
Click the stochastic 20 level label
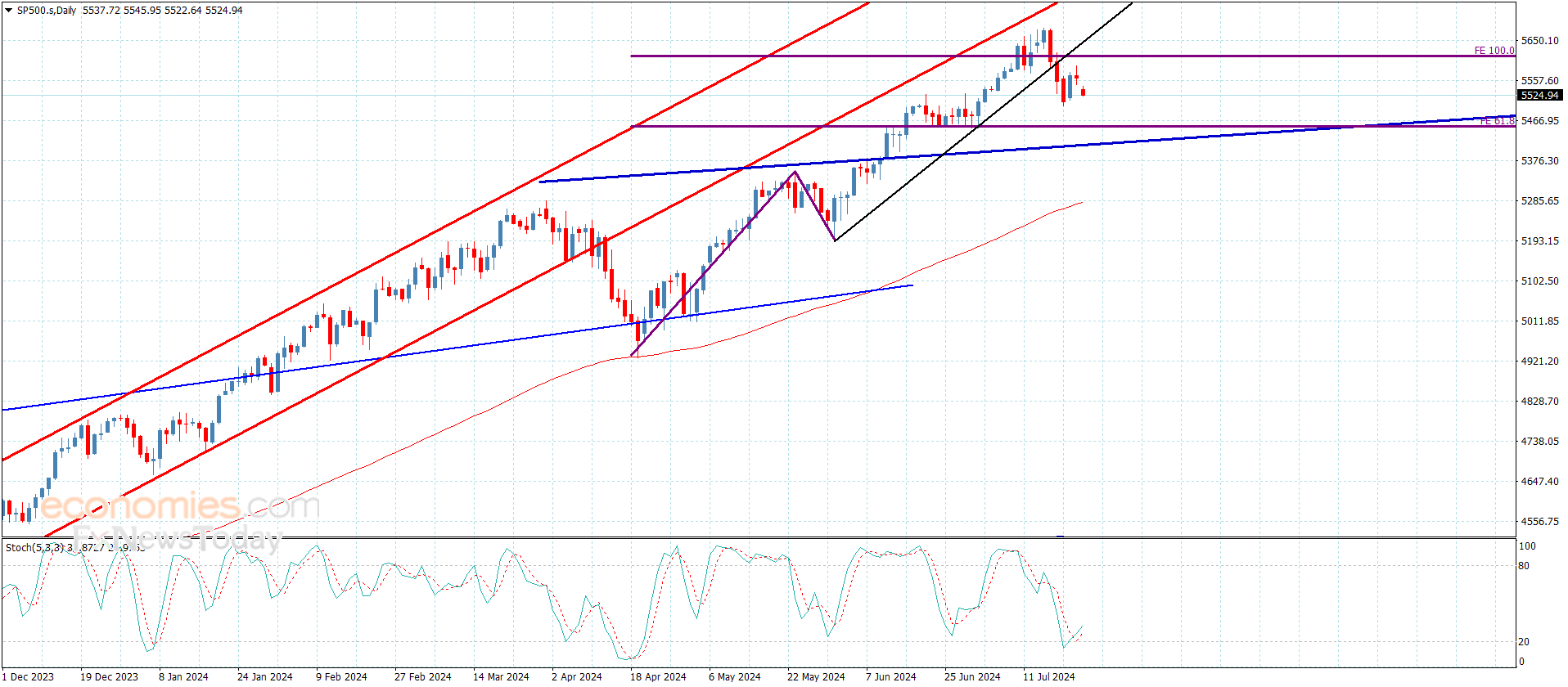1524,642
